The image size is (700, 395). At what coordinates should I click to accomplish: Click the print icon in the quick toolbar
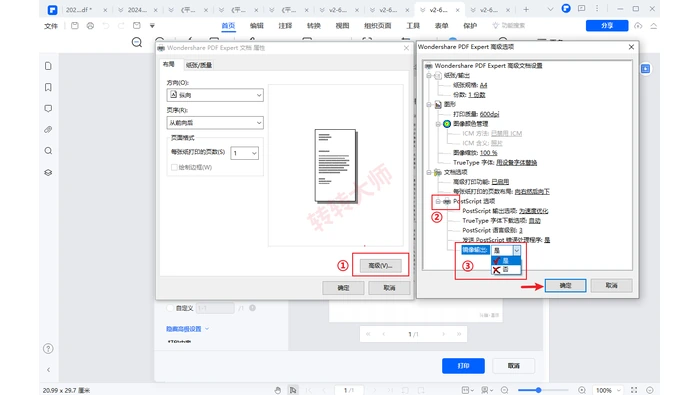click(90, 26)
